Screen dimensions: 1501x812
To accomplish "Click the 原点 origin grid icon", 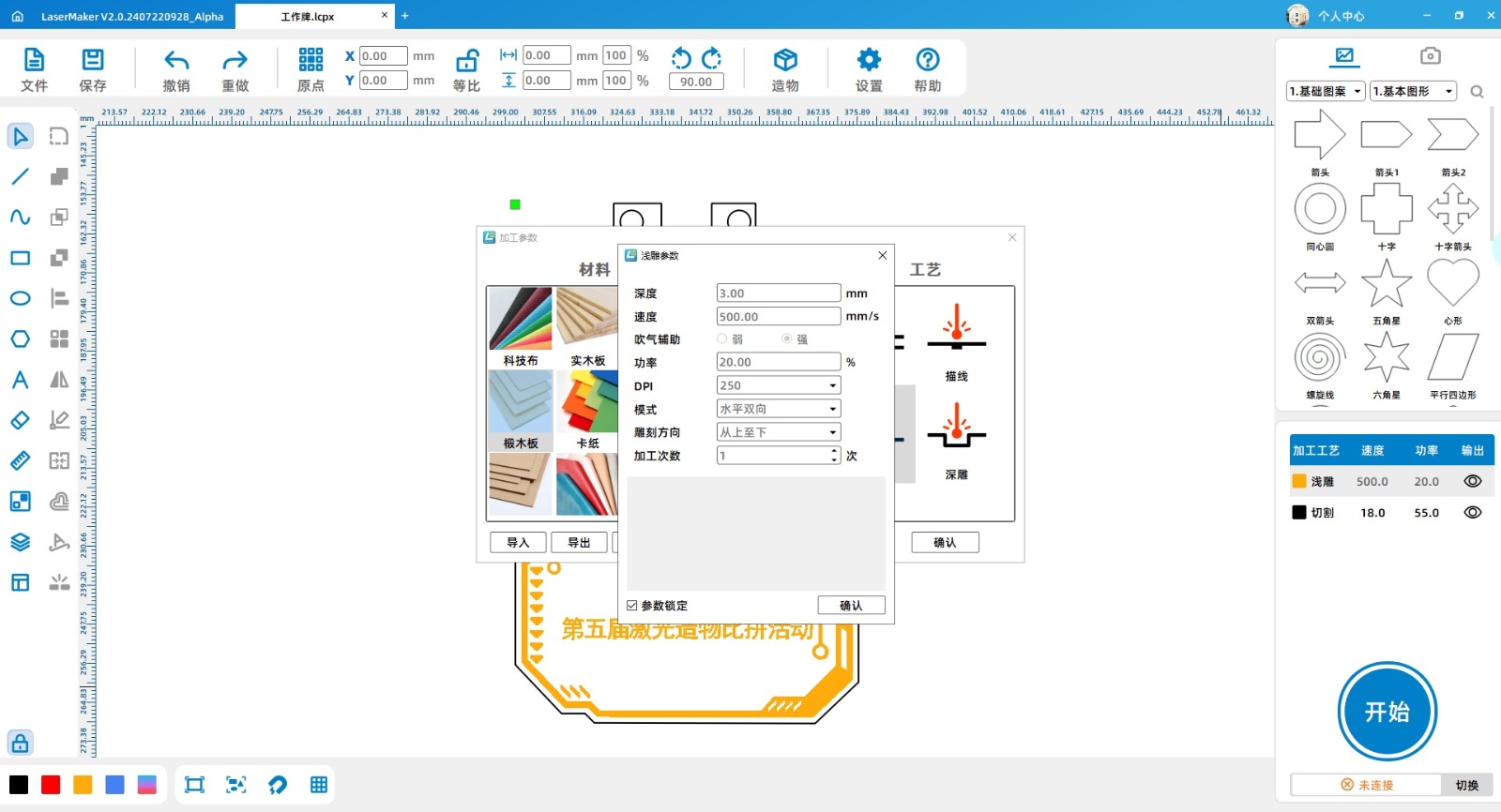I will point(311,61).
